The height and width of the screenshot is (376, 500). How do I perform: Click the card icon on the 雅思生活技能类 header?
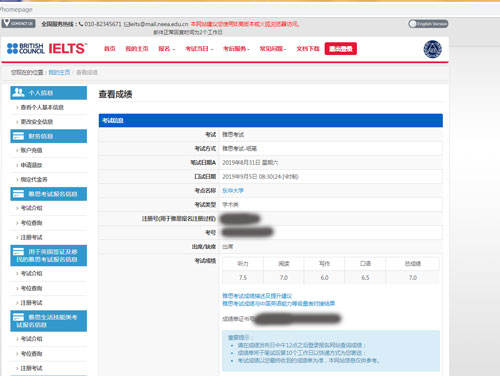18,317
